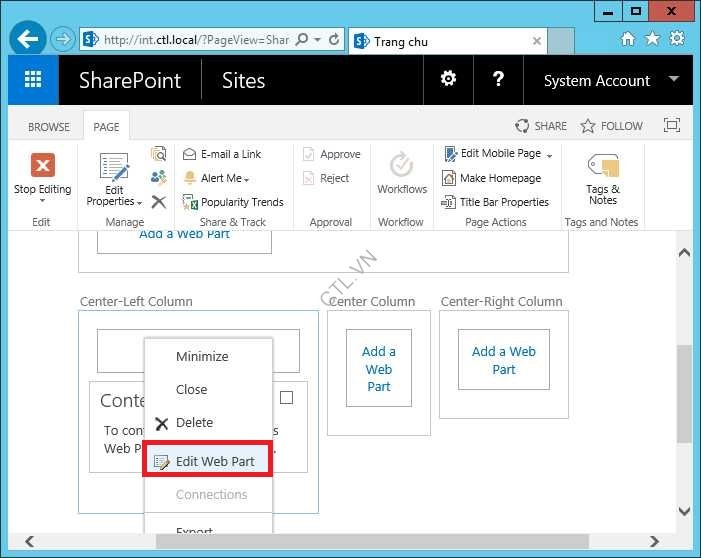Choose Minimize in the context menu

pyautogui.click(x=202, y=356)
